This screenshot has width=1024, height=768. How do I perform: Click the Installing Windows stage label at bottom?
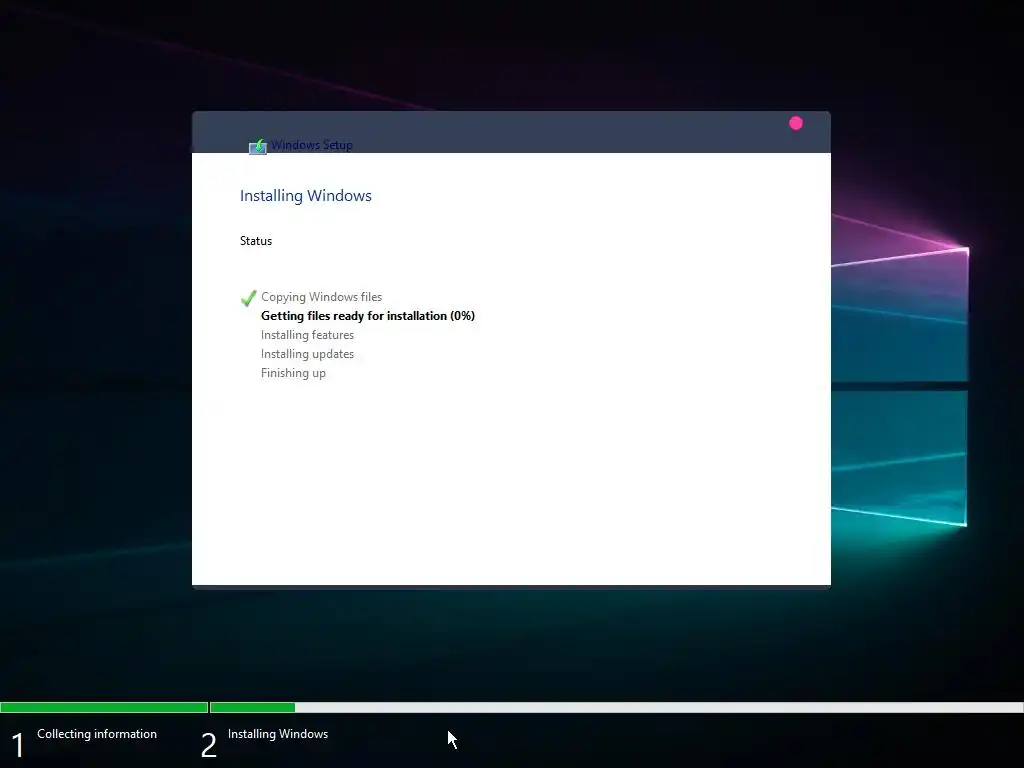pos(278,734)
